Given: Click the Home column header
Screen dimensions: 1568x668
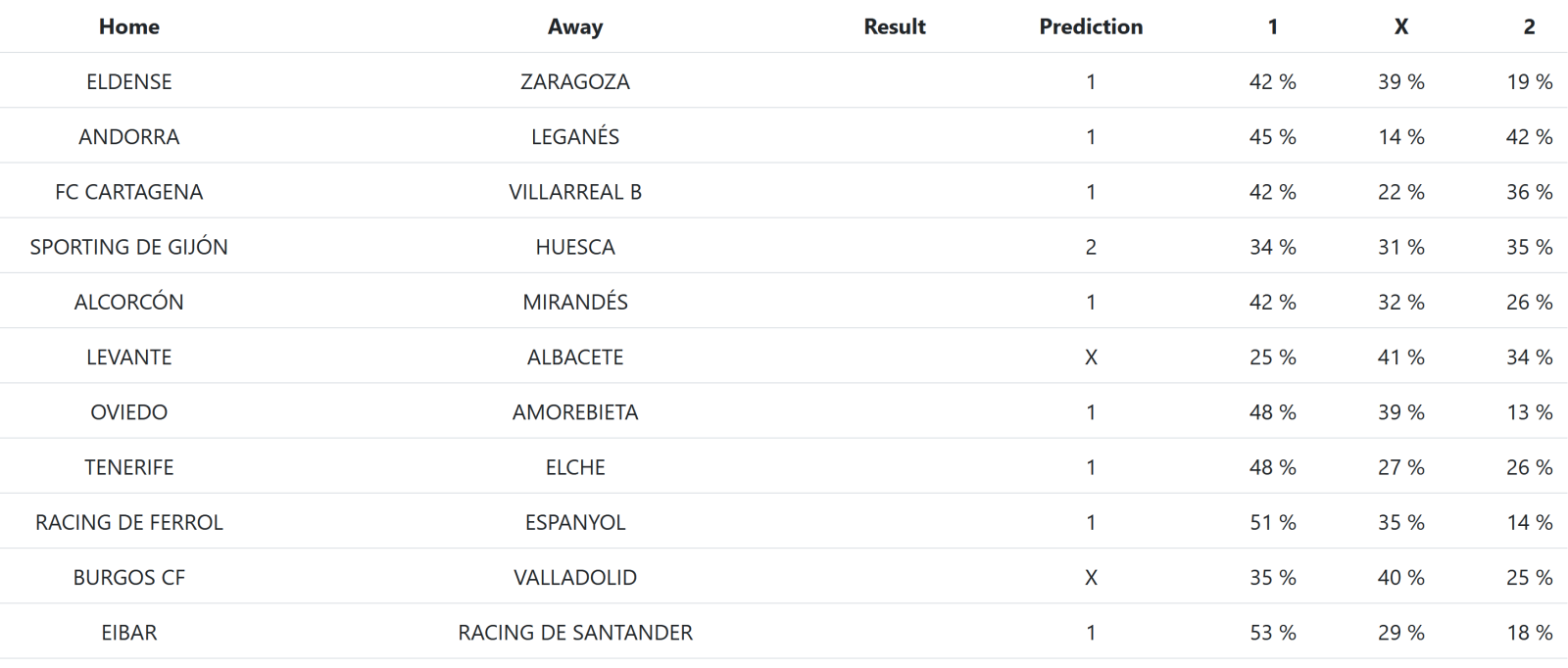Looking at the screenshot, I should [128, 26].
